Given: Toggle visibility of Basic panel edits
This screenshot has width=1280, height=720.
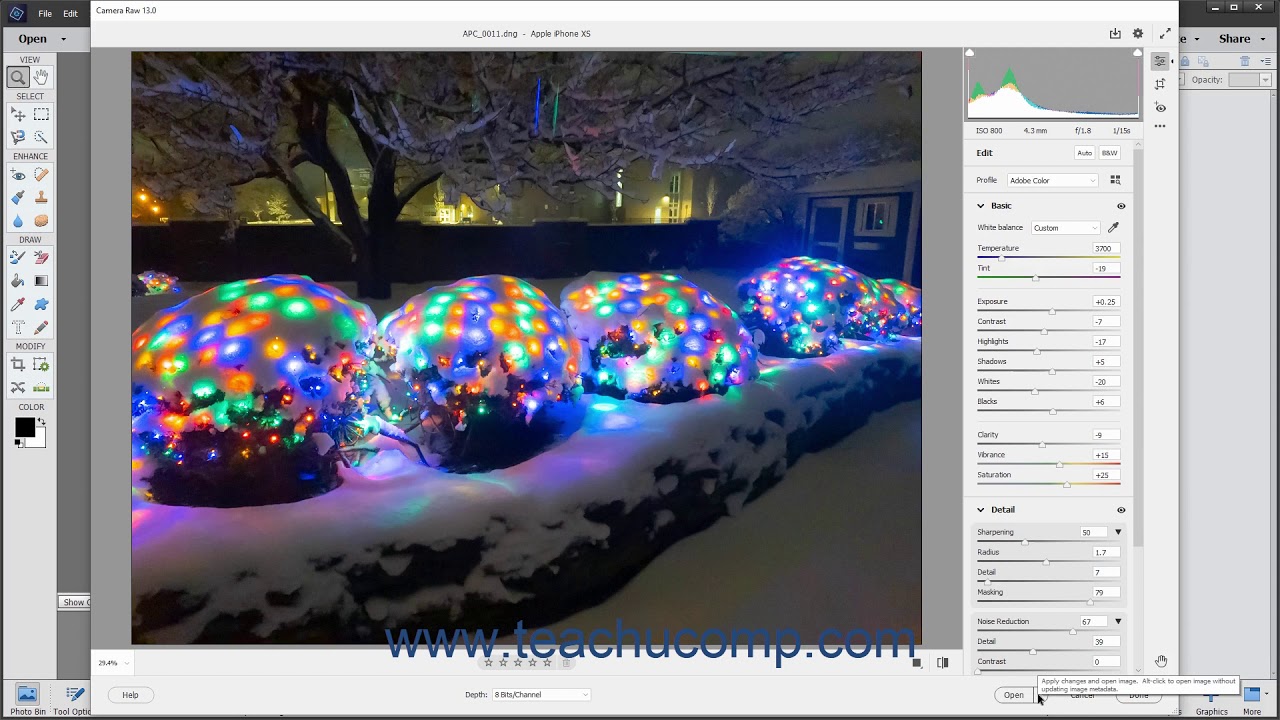Looking at the screenshot, I should point(1121,206).
